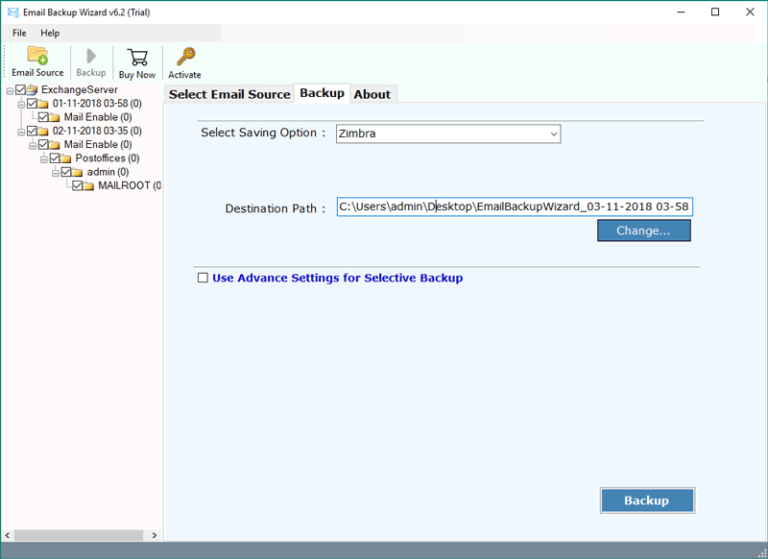Viewport: 768px width, 559px height.
Task: Click inside the Destination Path field
Action: pyautogui.click(x=514, y=207)
